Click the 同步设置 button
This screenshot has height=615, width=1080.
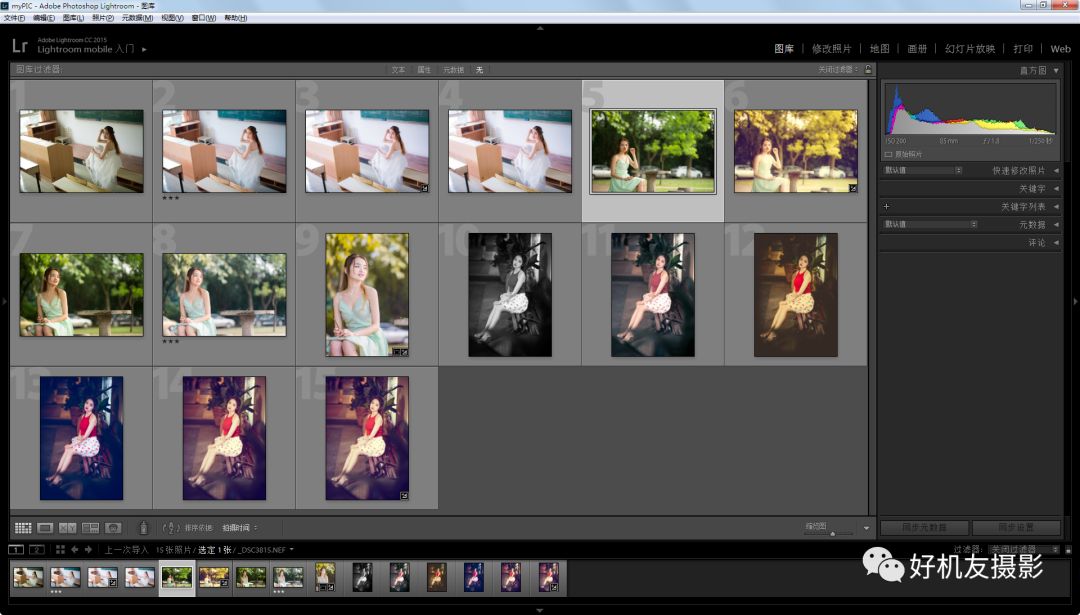pyautogui.click(x=1016, y=528)
